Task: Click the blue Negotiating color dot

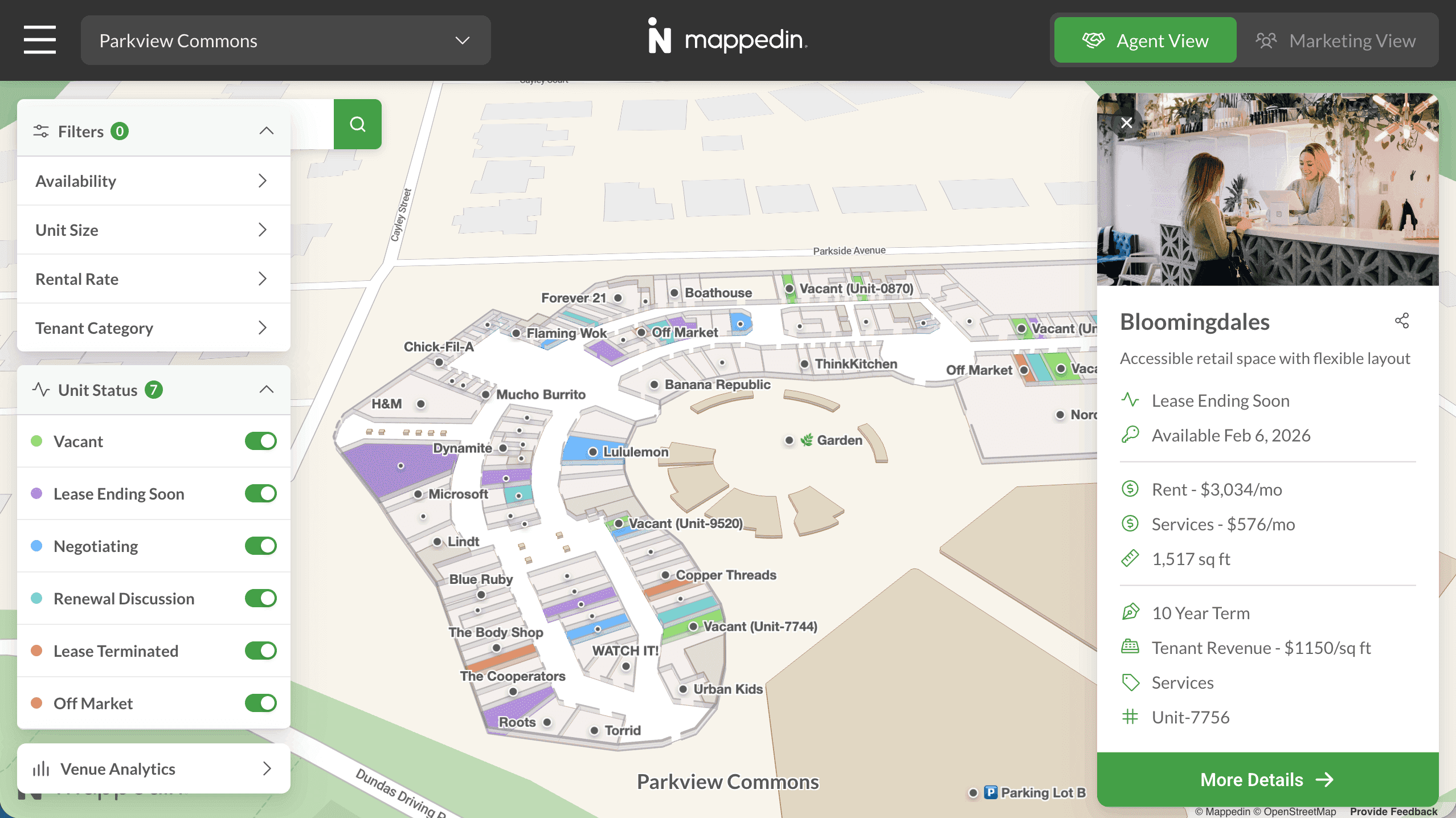Action: 36,546
